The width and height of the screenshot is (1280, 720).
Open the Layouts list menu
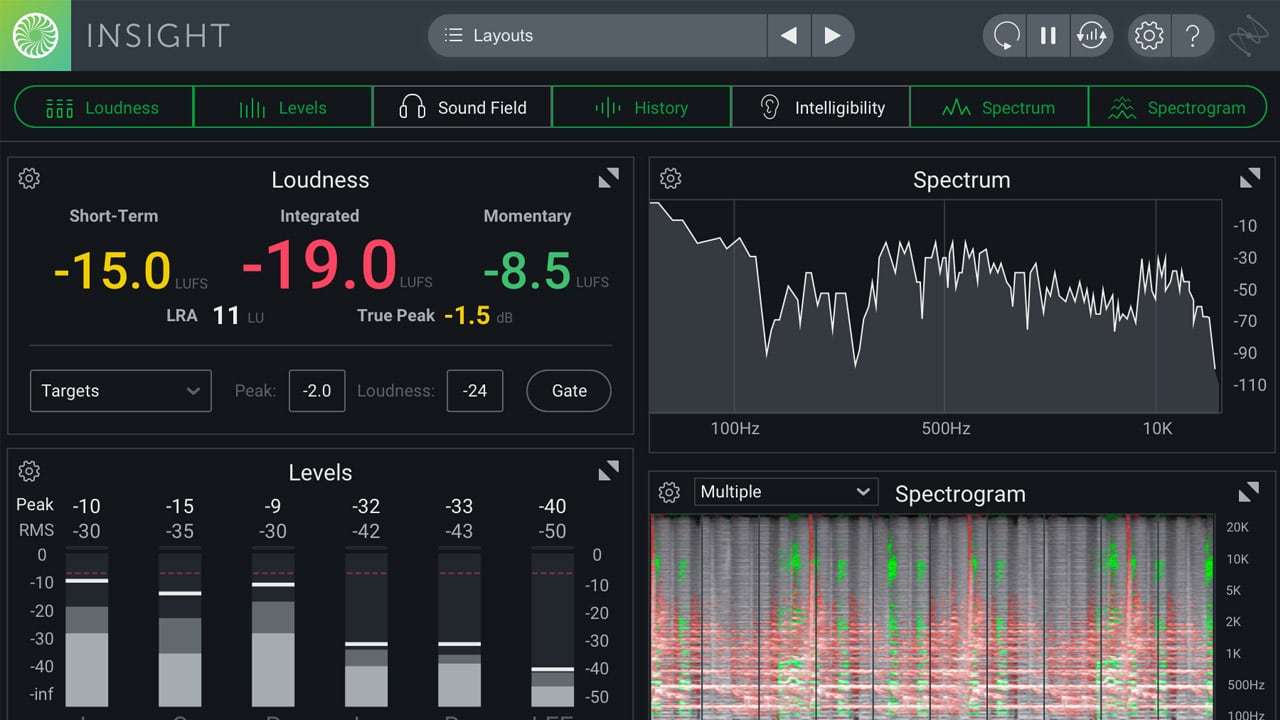pyautogui.click(x=598, y=36)
